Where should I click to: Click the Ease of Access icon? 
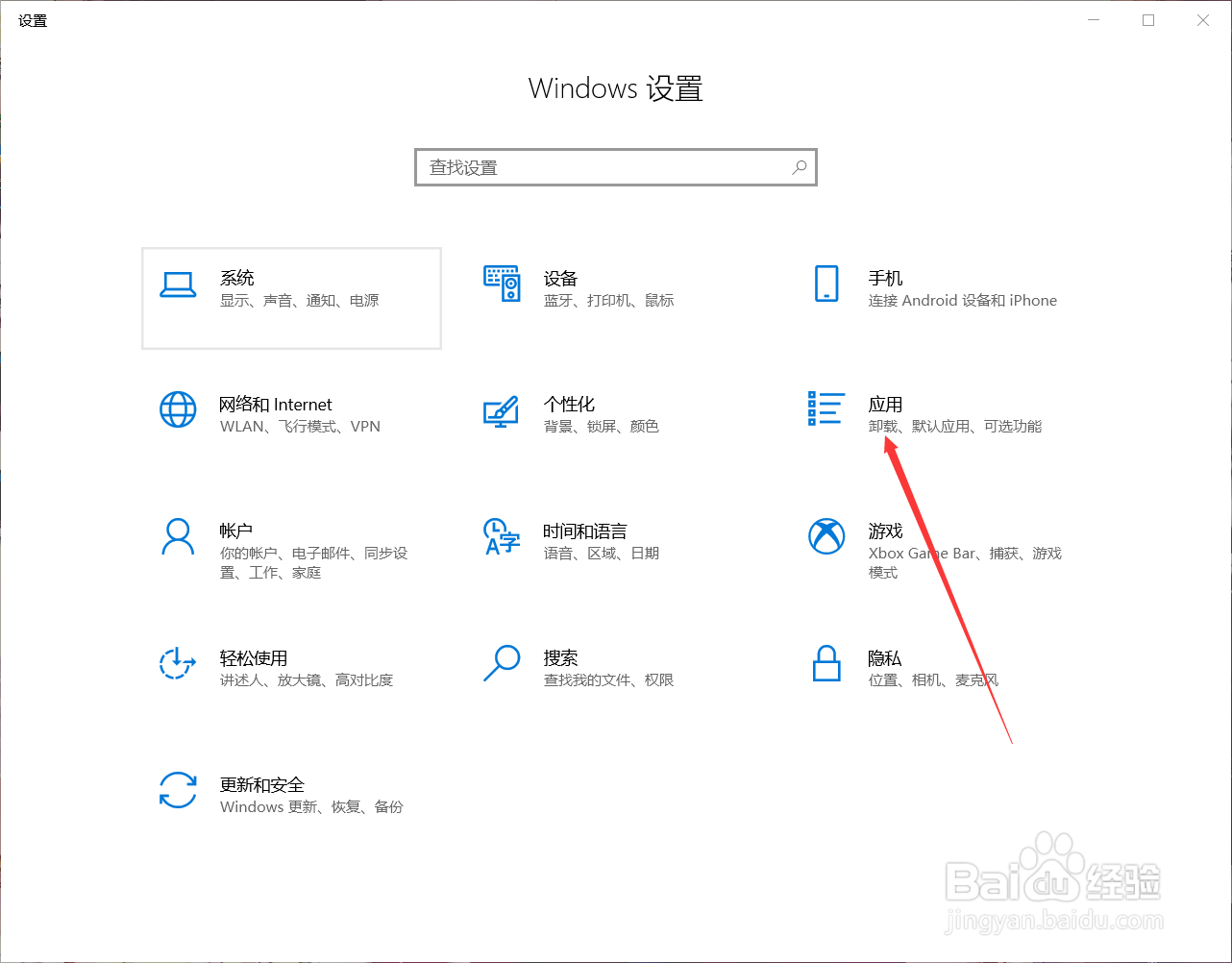click(178, 663)
